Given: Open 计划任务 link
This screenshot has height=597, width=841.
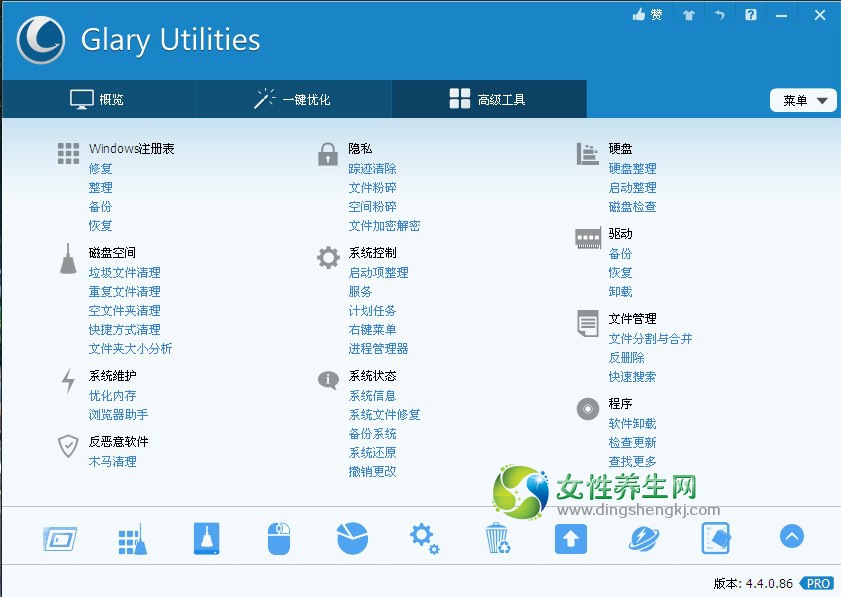Looking at the screenshot, I should [x=372, y=311].
